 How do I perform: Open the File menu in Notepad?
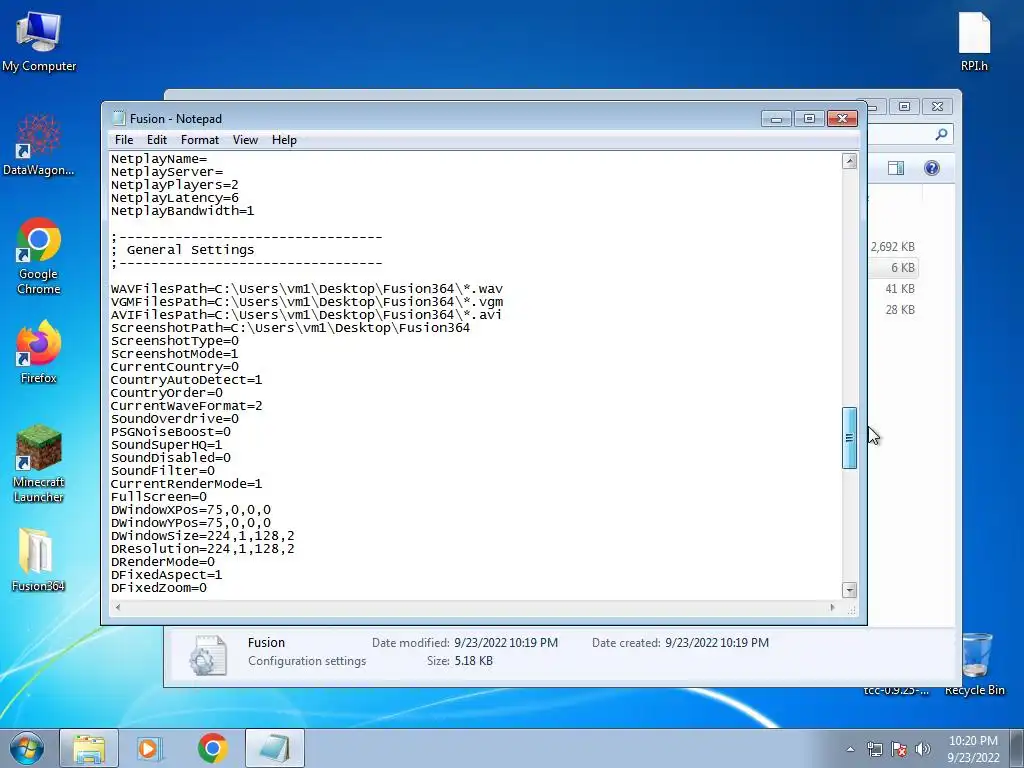tap(123, 140)
